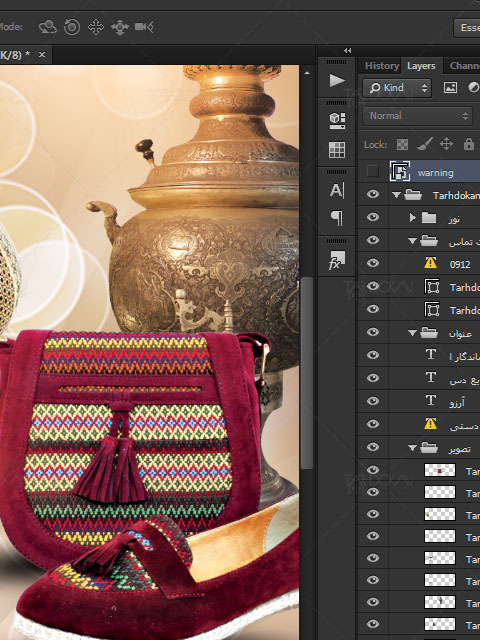
Task: Open the Kind filter dropdown
Action: [397, 88]
